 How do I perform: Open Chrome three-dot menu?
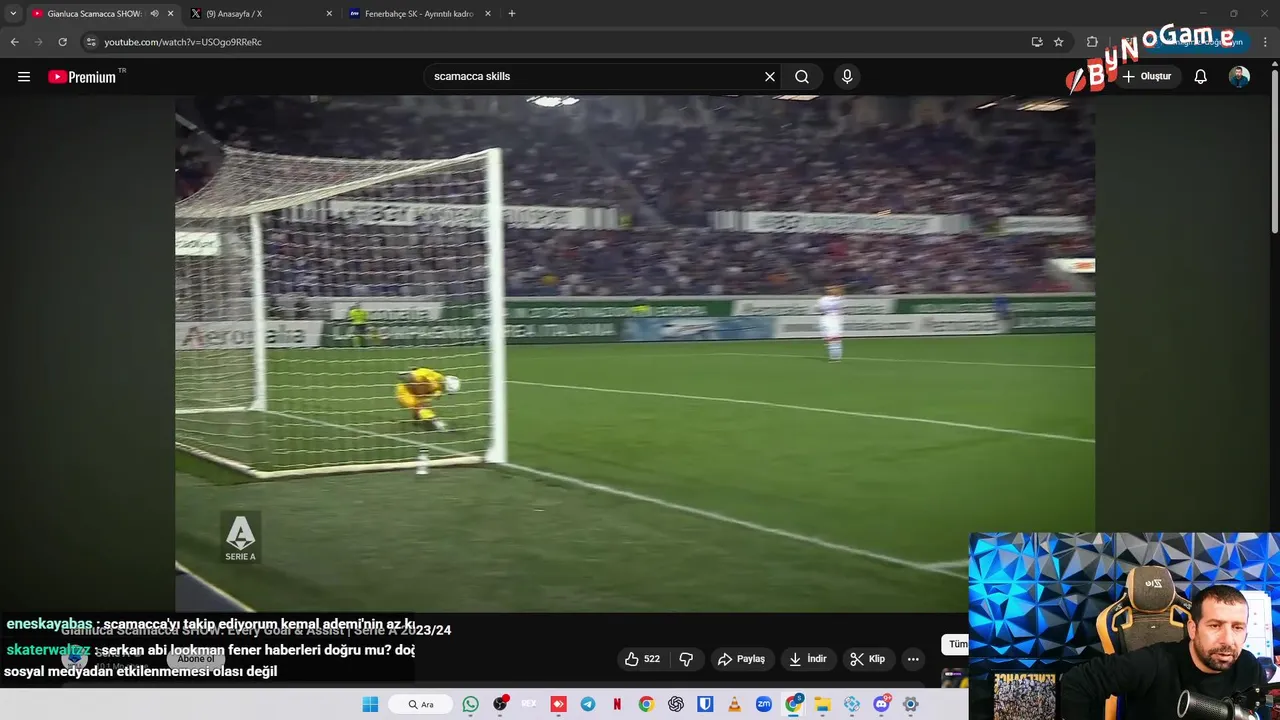click(1266, 42)
